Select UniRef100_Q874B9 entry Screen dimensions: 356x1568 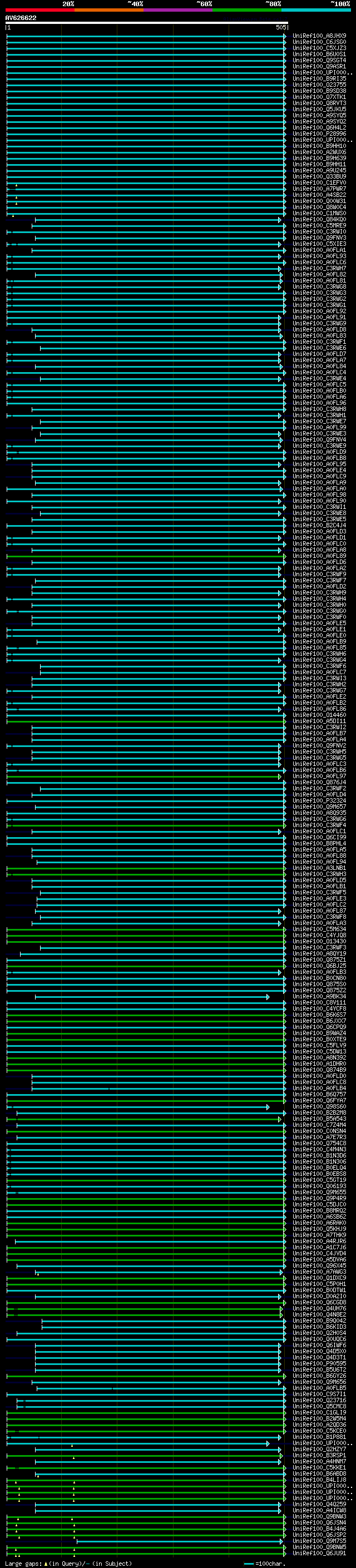tap(319, 1070)
